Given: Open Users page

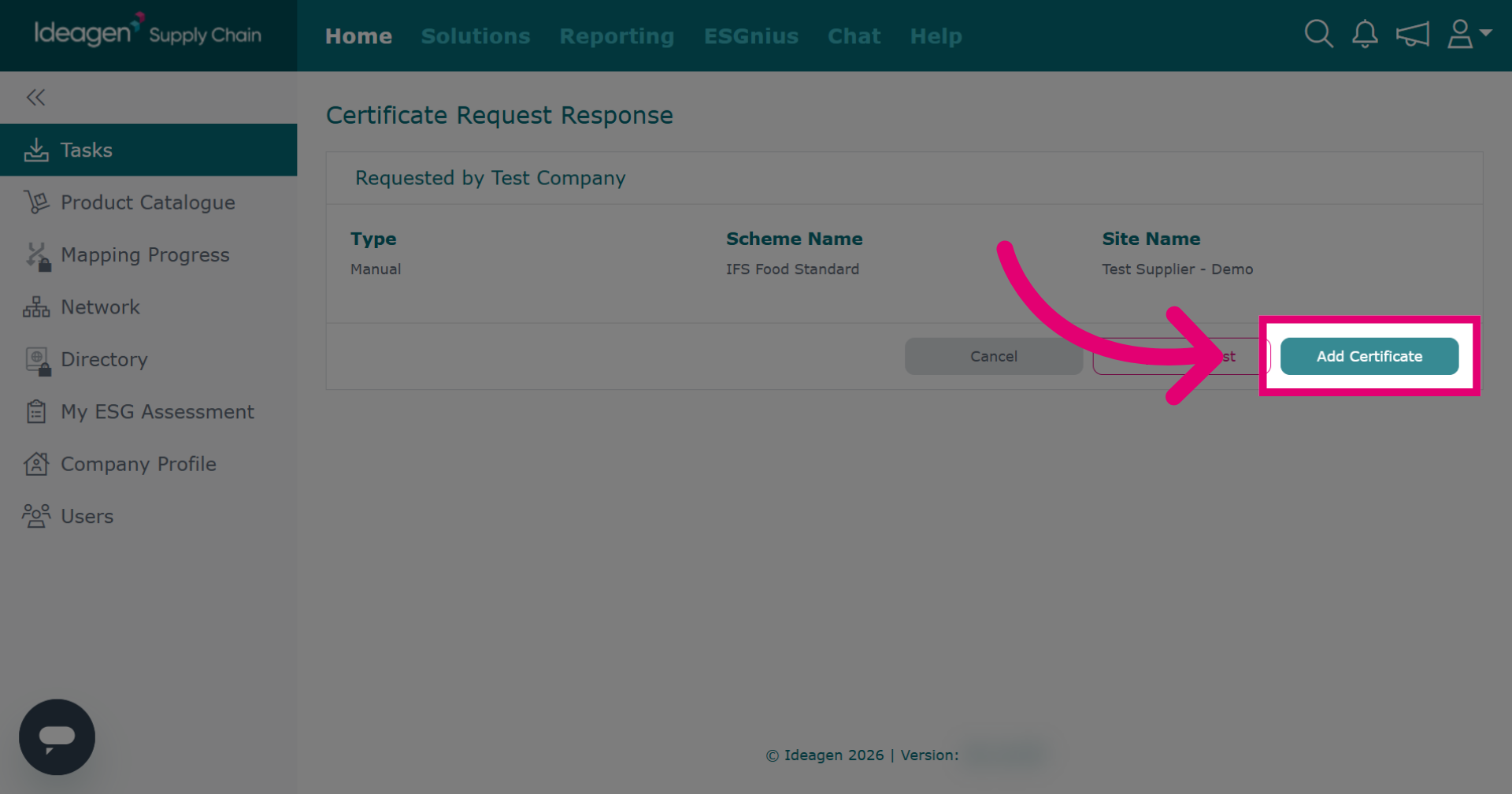Looking at the screenshot, I should tap(87, 516).
